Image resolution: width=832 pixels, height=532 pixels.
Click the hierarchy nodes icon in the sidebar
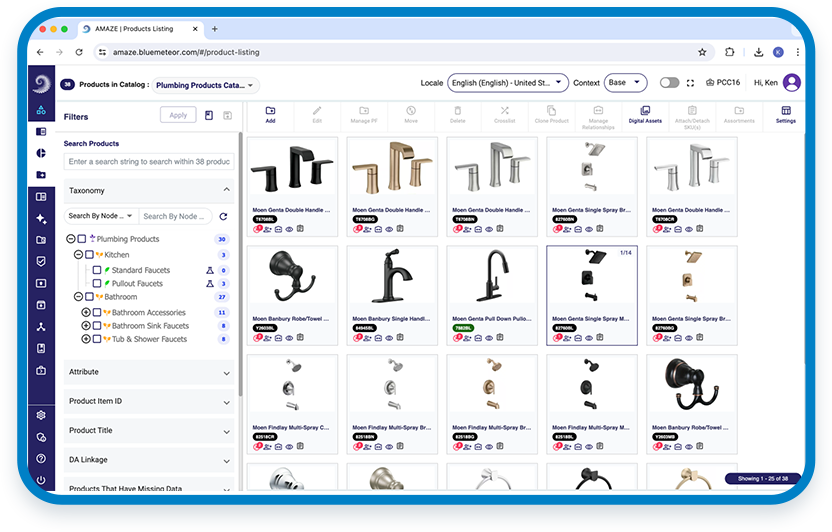tap(41, 327)
